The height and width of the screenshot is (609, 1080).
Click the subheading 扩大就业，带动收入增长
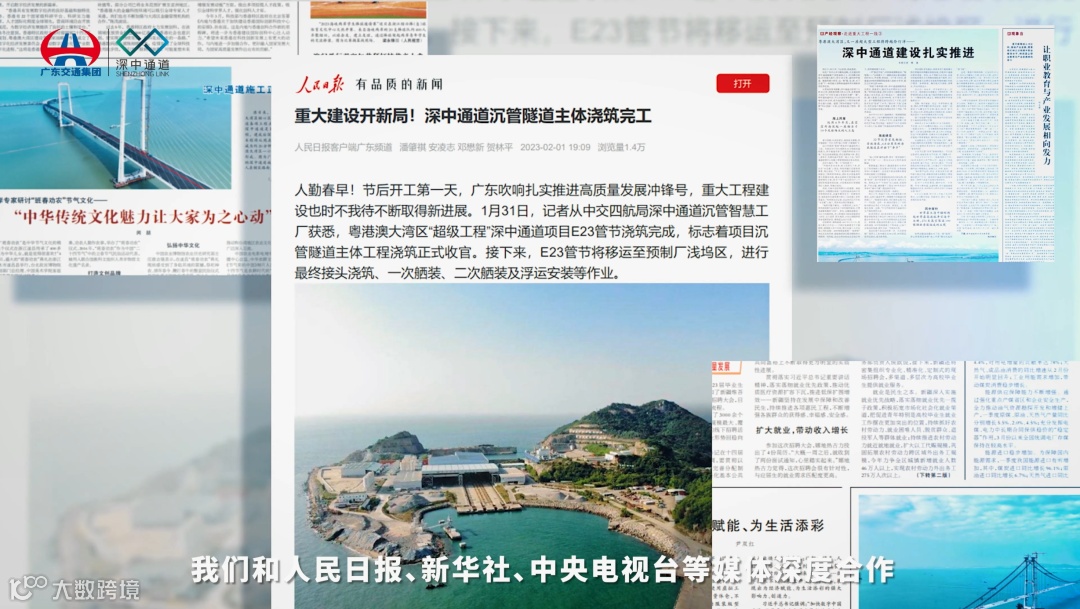click(802, 430)
